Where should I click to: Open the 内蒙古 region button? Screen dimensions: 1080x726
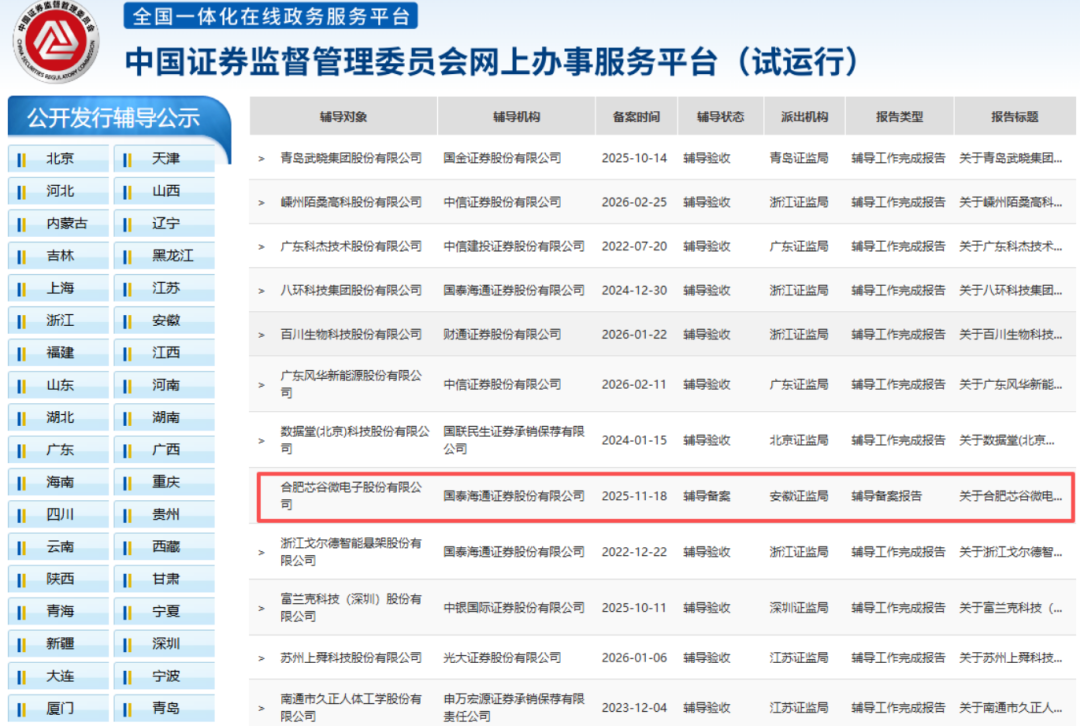pyautogui.click(x=59, y=223)
